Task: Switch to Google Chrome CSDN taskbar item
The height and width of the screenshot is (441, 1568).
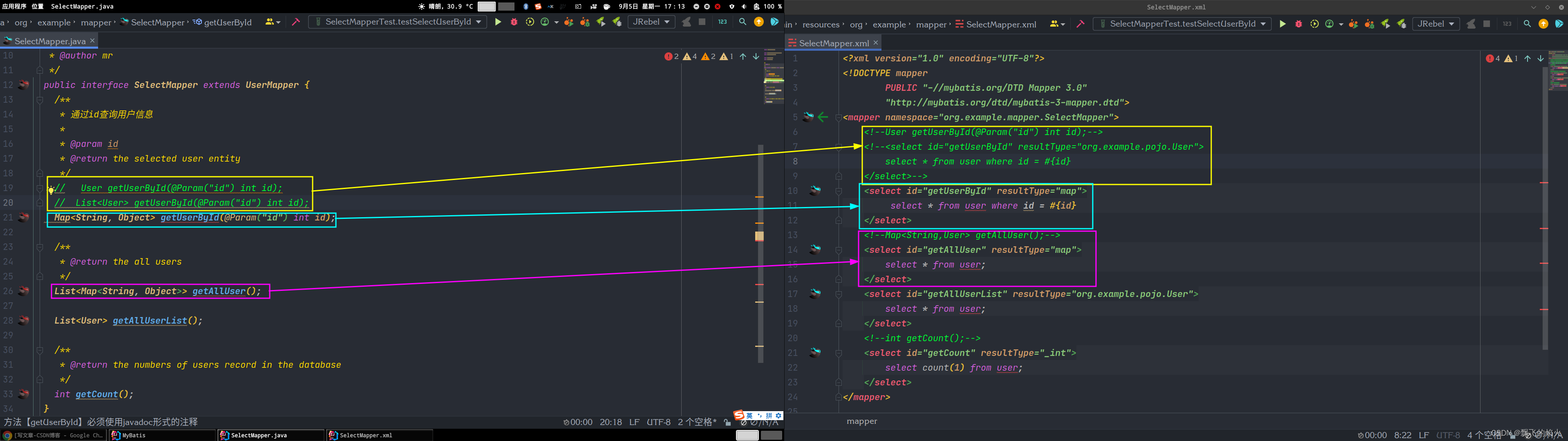Action: click(54, 436)
